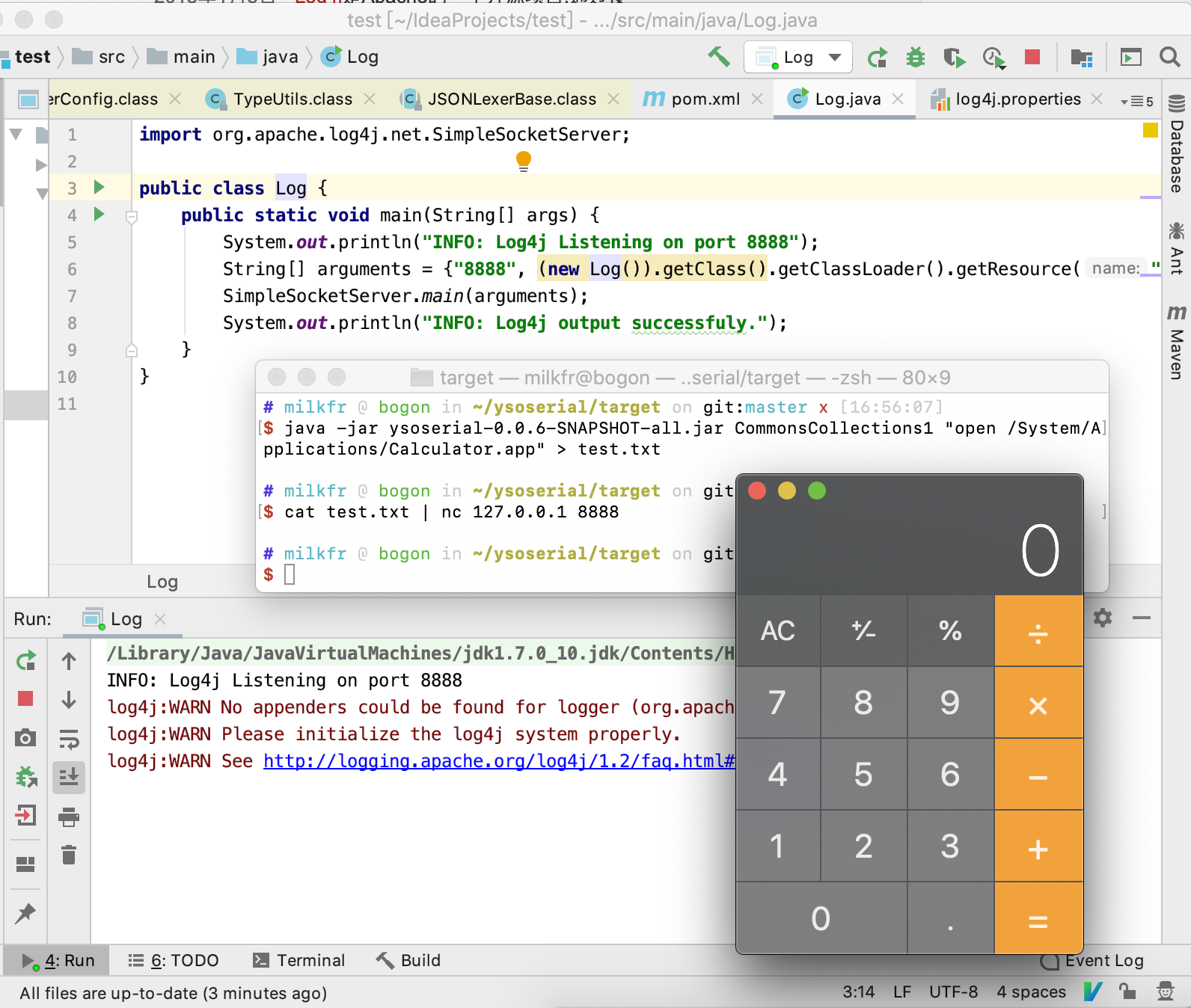Restore layout icon in the Run panel

[25, 864]
